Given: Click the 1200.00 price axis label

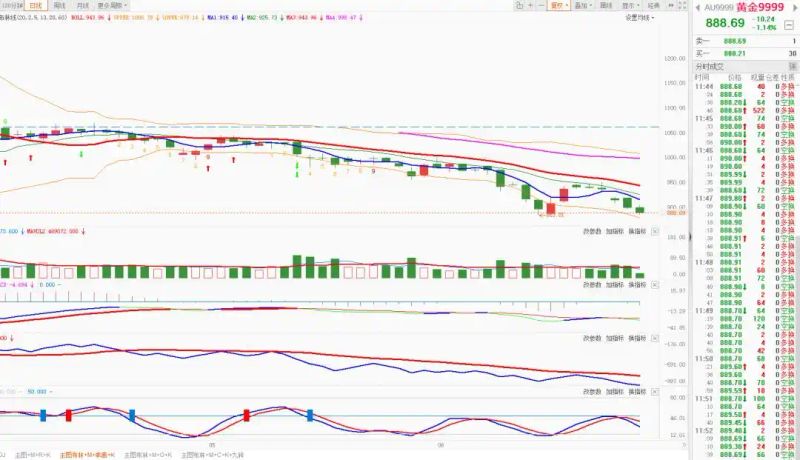Looking at the screenshot, I should [x=674, y=59].
